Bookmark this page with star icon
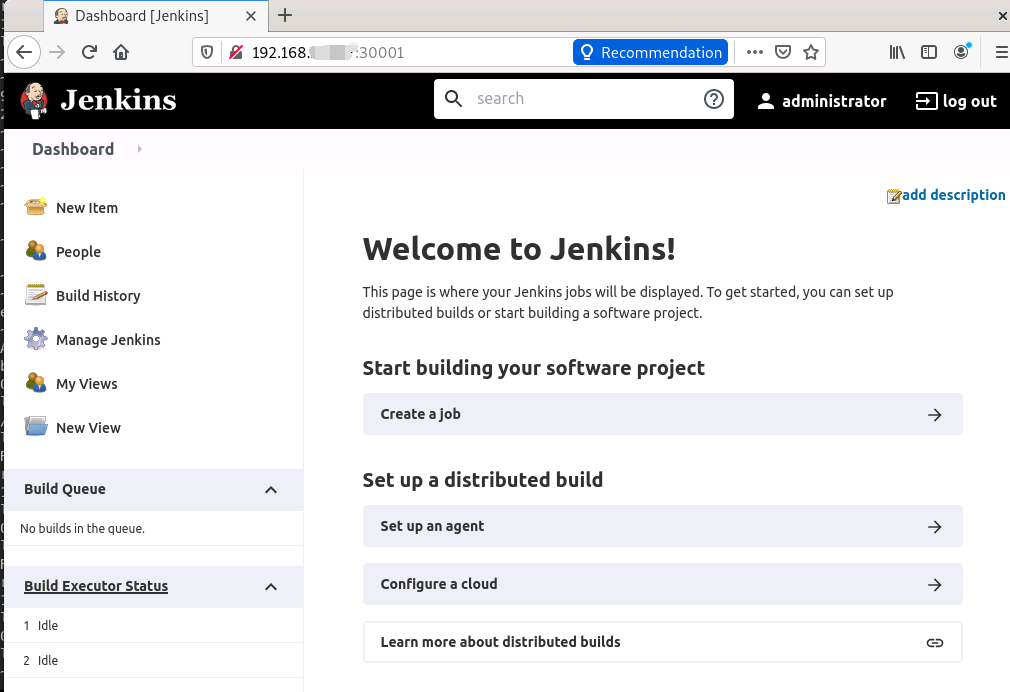Screen dimensions: 1010x692 (811, 52)
